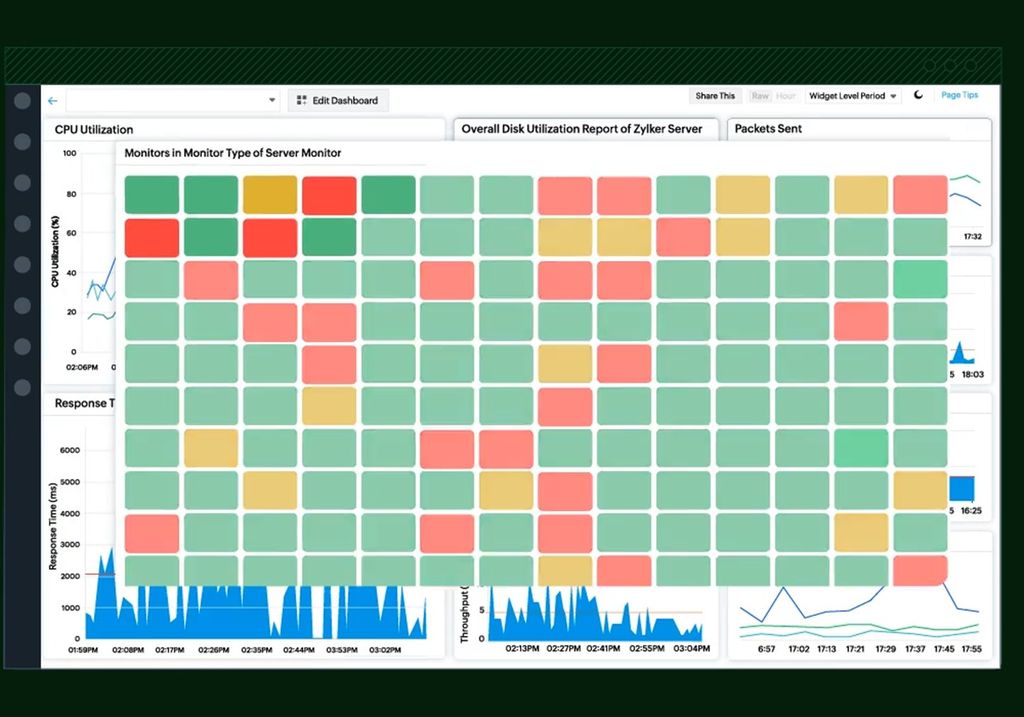The height and width of the screenshot is (717, 1024).
Task: Select the bottommost sidebar icon
Action: pyautogui.click(x=21, y=387)
